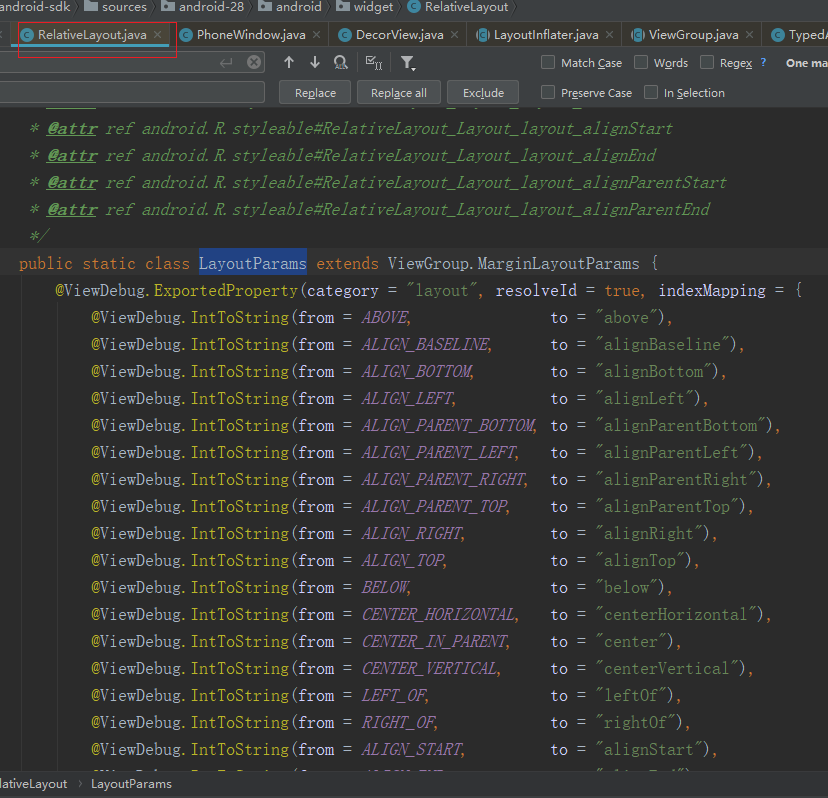Select widget folder in breadcrumb
The width and height of the screenshot is (828, 798).
point(365,7)
